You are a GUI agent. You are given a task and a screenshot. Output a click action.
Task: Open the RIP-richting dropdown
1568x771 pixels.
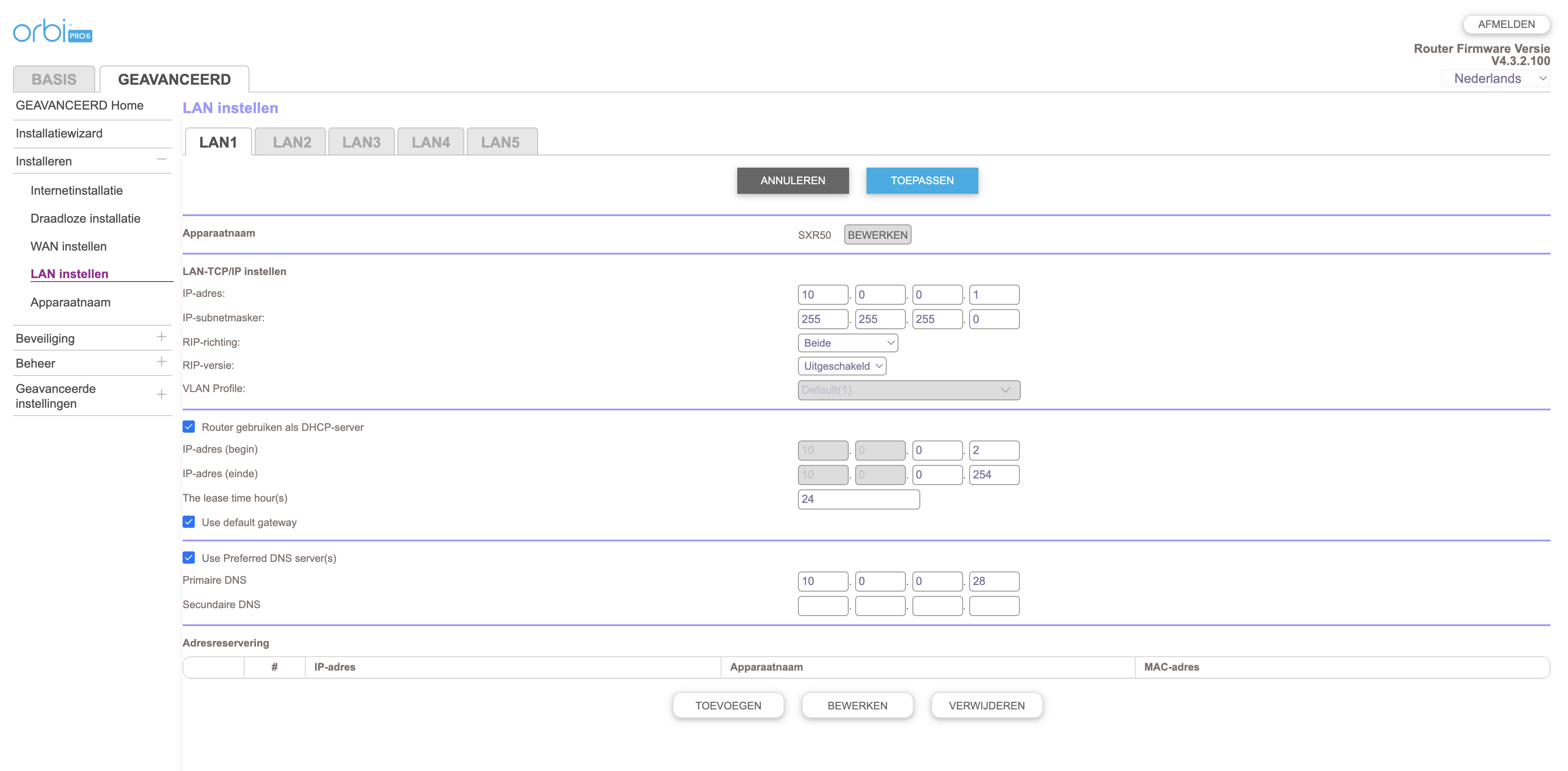847,343
